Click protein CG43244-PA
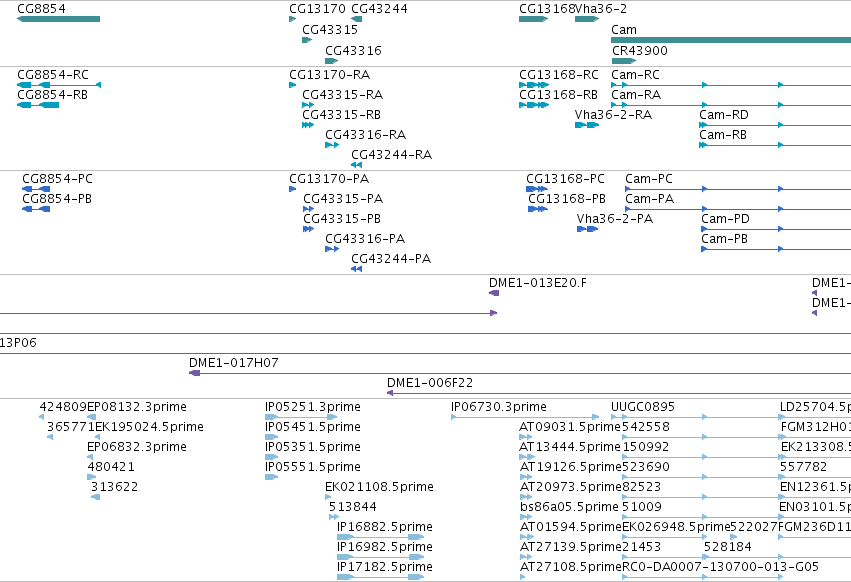 [391, 259]
